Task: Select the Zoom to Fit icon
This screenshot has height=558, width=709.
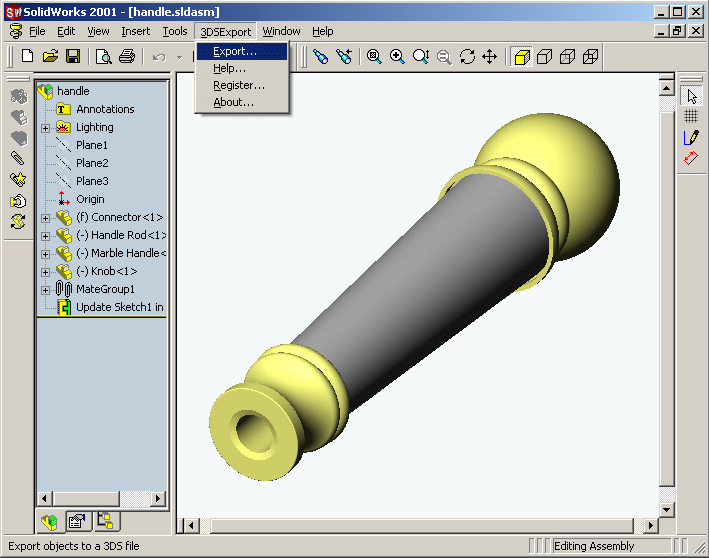Action: (374, 57)
